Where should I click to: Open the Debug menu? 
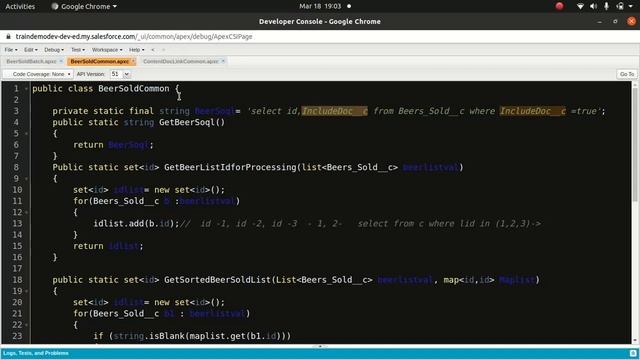54,50
